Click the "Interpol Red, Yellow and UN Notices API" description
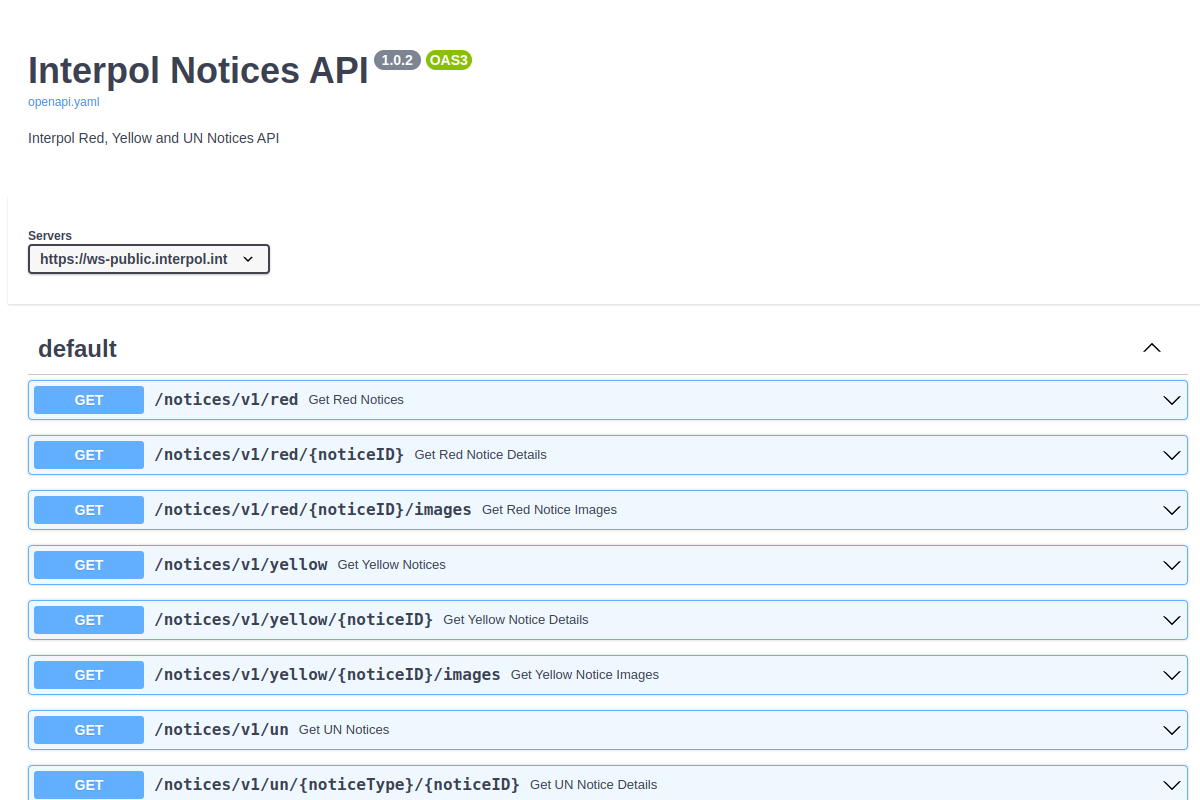Viewport: 1200px width, 800px height. [154, 138]
